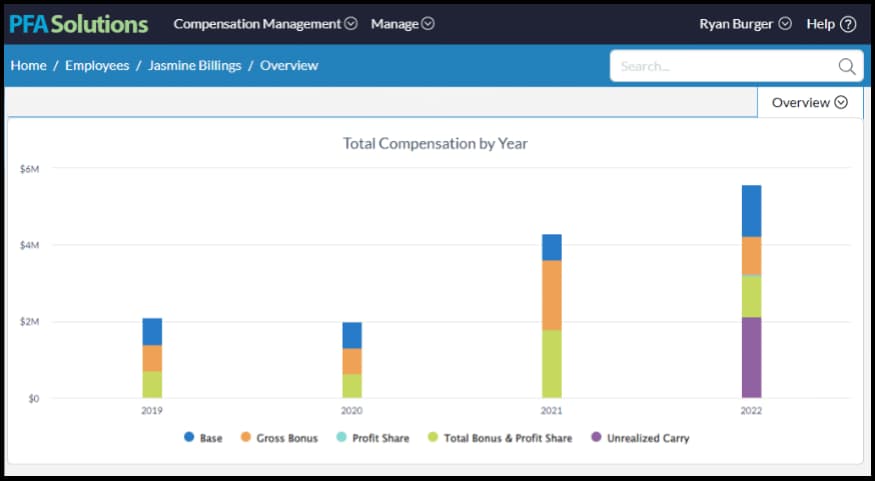Viewport: 875px width, 481px height.
Task: Open Employees breadcrumb link
Action: point(97,66)
